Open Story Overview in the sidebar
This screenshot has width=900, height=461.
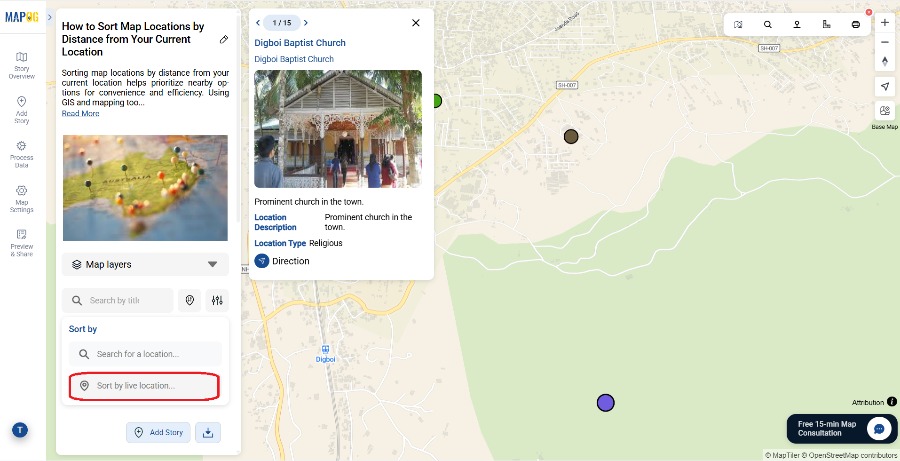[21, 65]
